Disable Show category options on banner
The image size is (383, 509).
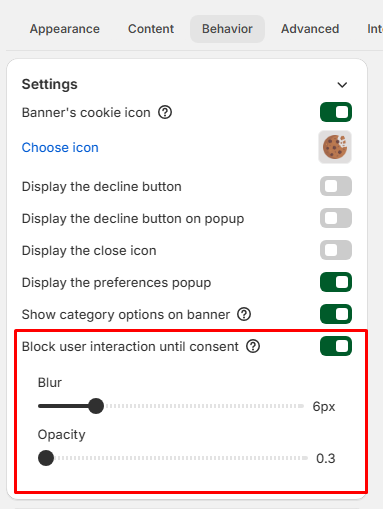click(x=336, y=314)
